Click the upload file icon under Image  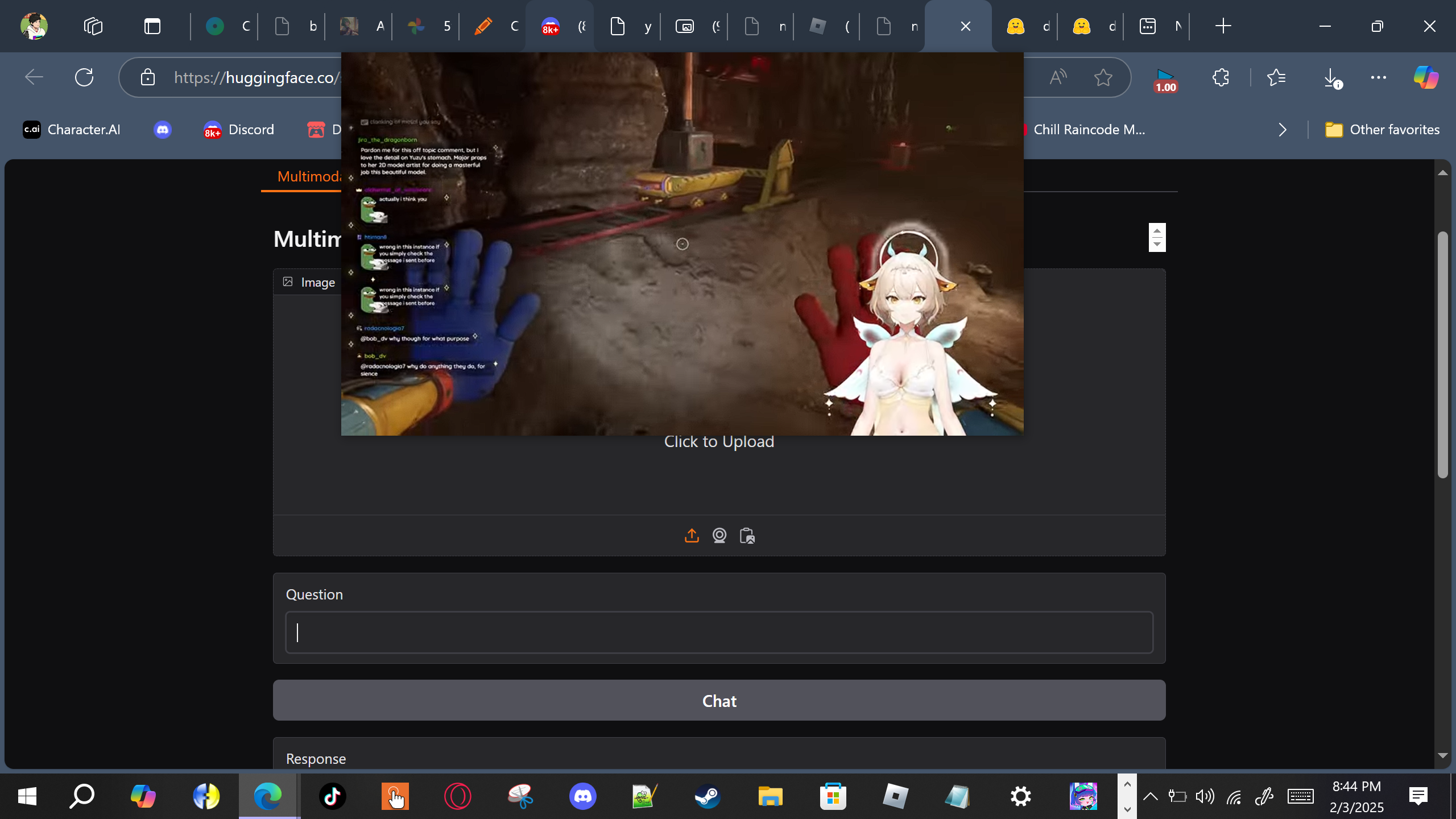point(692,536)
